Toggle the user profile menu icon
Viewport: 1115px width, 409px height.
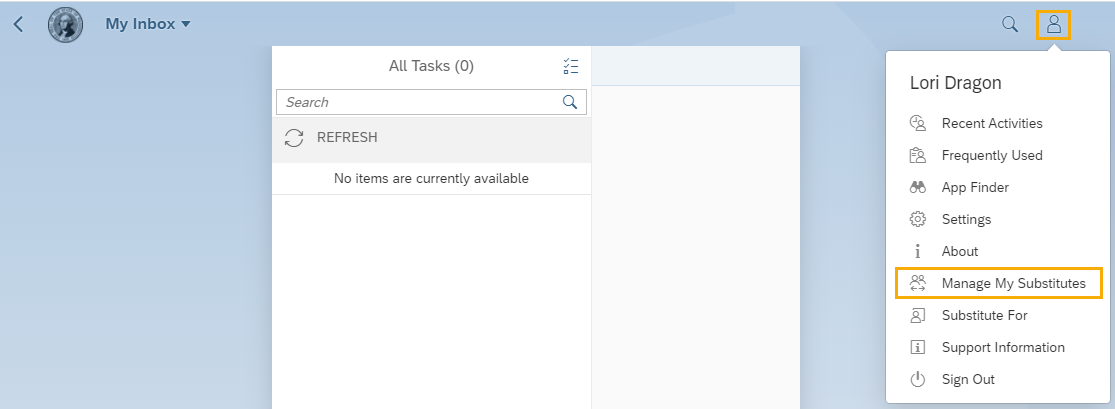(1053, 24)
